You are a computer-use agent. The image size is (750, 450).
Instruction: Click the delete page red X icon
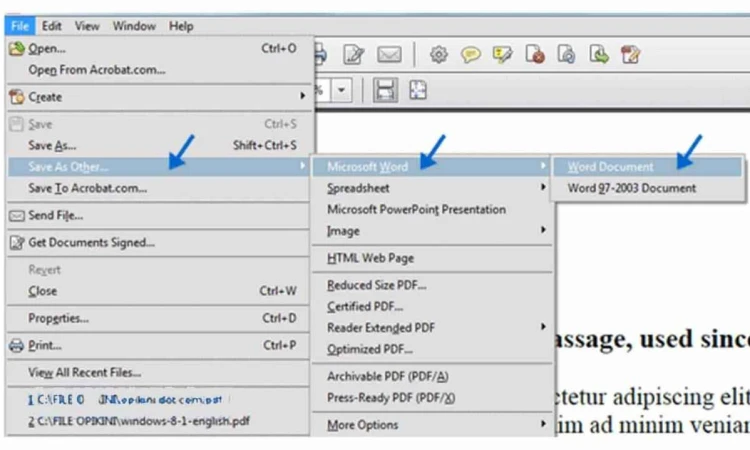(535, 55)
